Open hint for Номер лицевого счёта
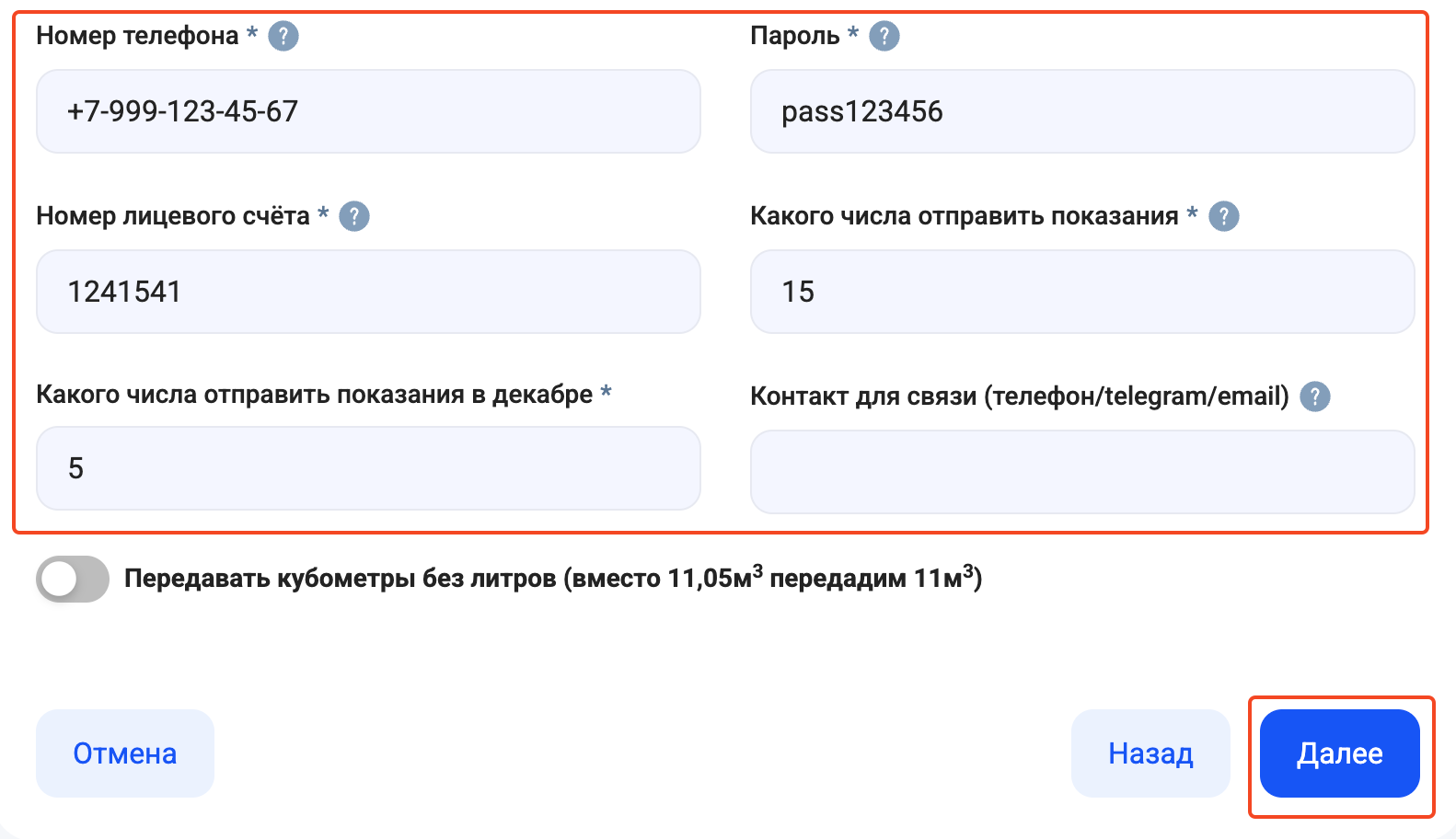The width and height of the screenshot is (1456, 839). 354,216
